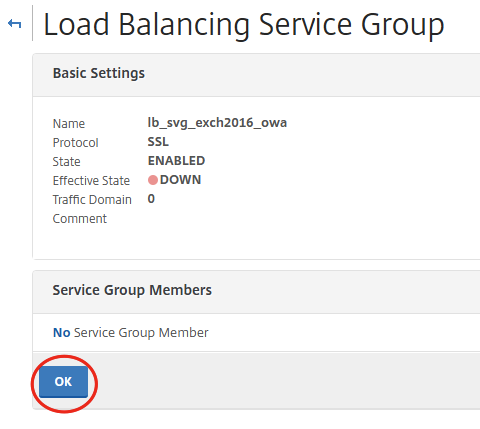Open the No Service Group Member link
The width and height of the screenshot is (480, 429).
[131, 333]
